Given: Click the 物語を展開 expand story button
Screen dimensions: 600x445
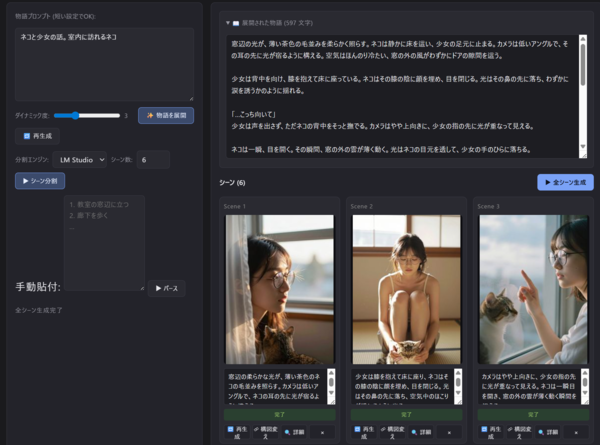Looking at the screenshot, I should pos(166,115).
